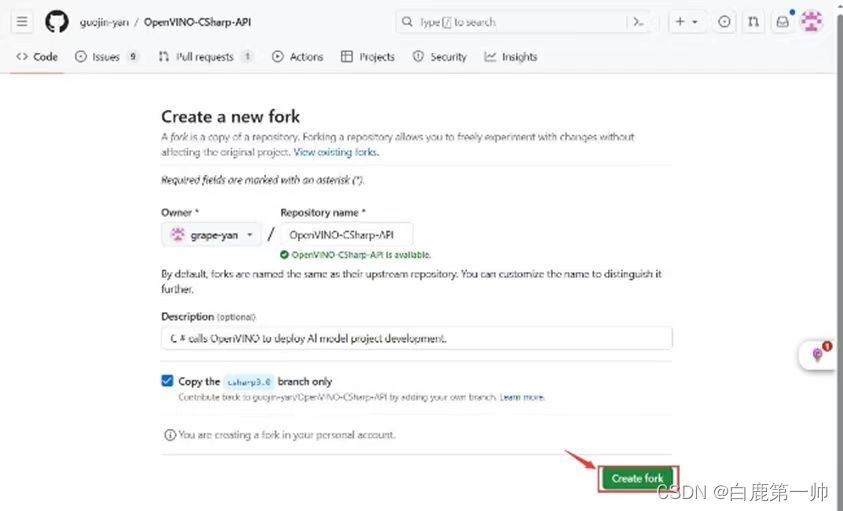Open the hamburger navigation menu
Screen dimensions: 843x511
pos(22,22)
